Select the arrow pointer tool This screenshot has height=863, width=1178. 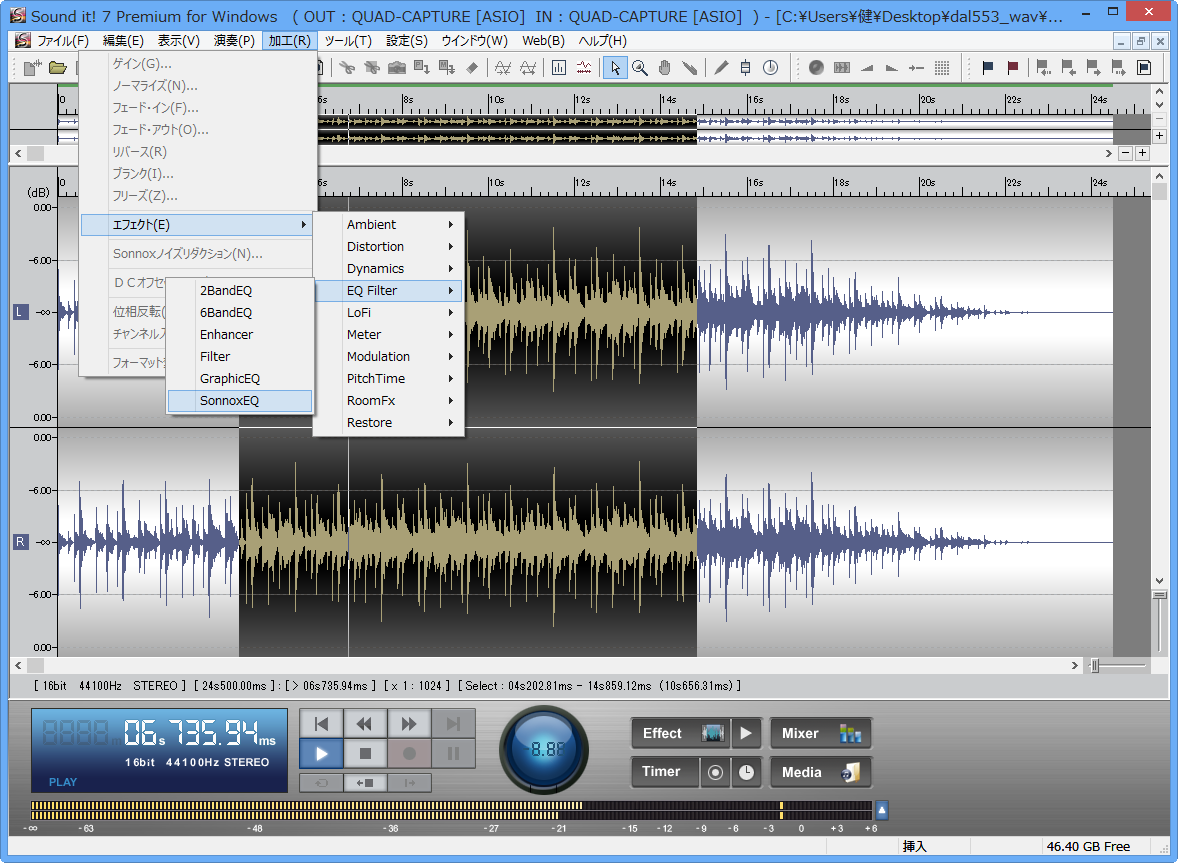(x=615, y=68)
